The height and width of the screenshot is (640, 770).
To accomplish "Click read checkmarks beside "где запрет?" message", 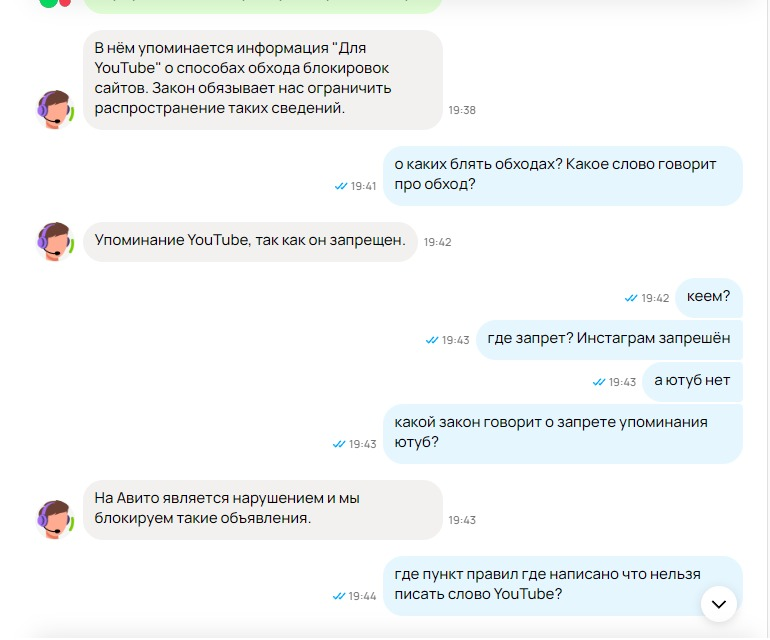I will pyautogui.click(x=432, y=340).
